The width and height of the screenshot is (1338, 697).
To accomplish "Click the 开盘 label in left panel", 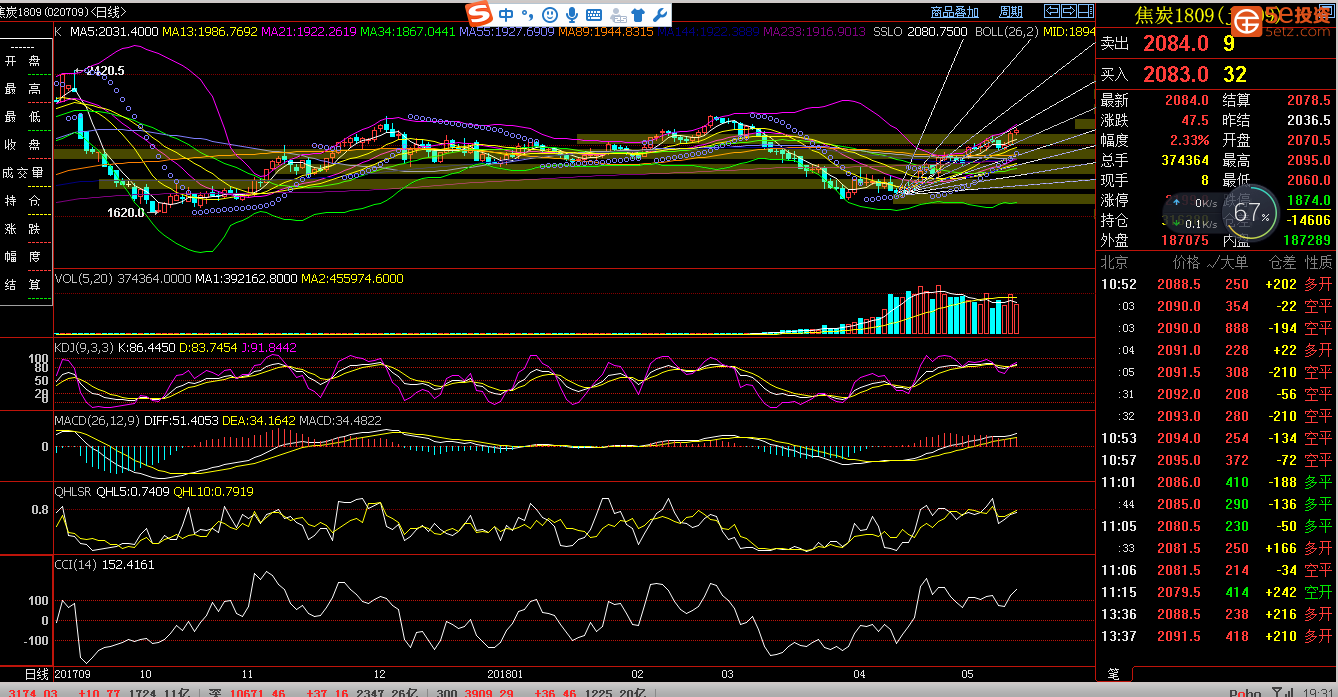I will click(24, 62).
